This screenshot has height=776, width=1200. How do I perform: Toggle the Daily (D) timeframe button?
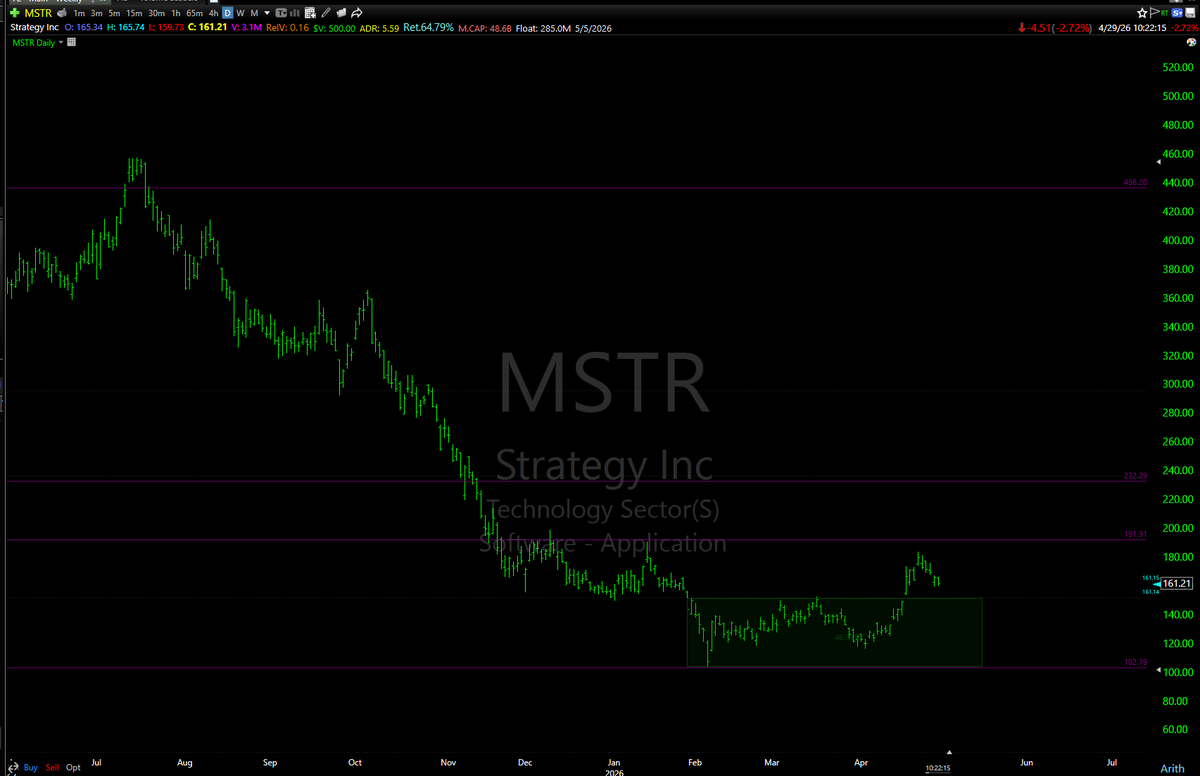227,13
